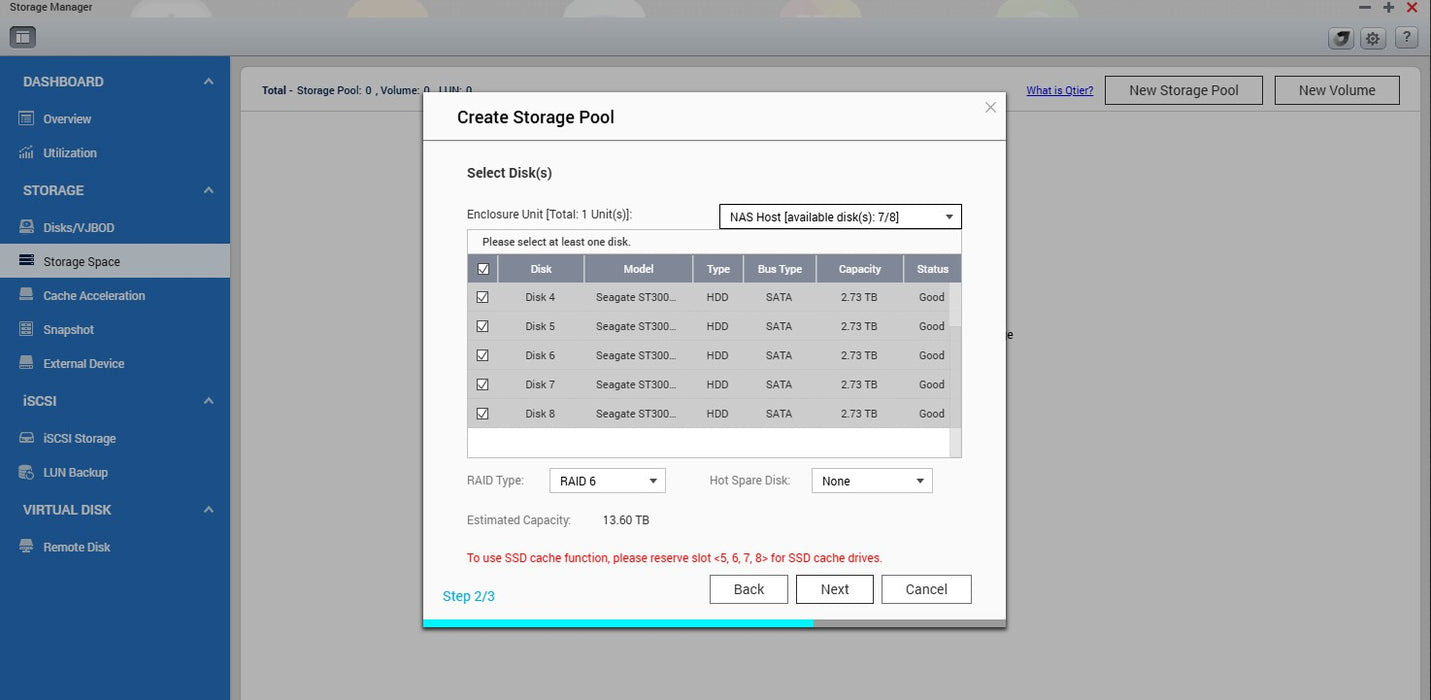Click the Type column header
Viewport: 1431px width, 700px height.
coord(718,269)
